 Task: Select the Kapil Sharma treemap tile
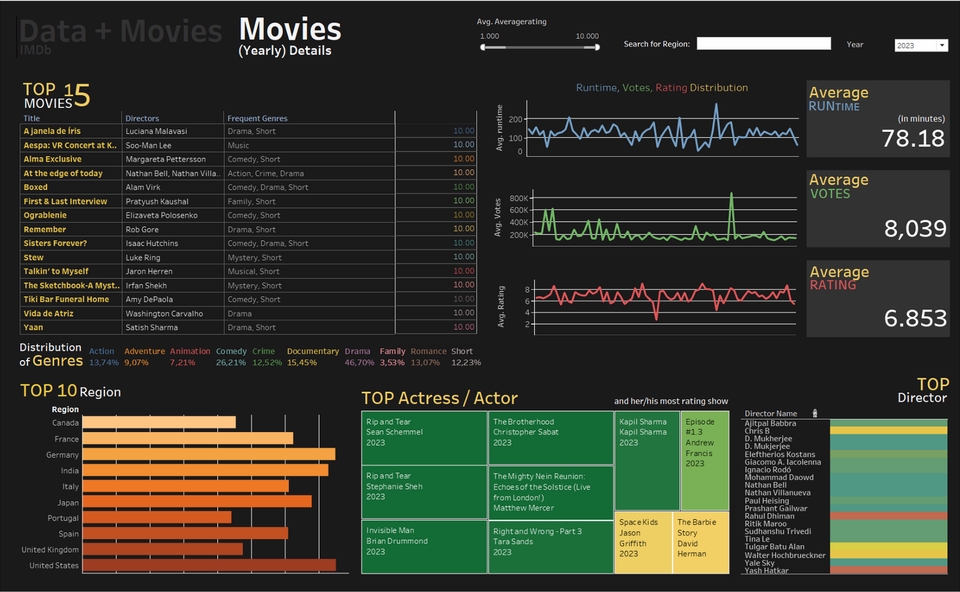pyautogui.click(x=645, y=460)
